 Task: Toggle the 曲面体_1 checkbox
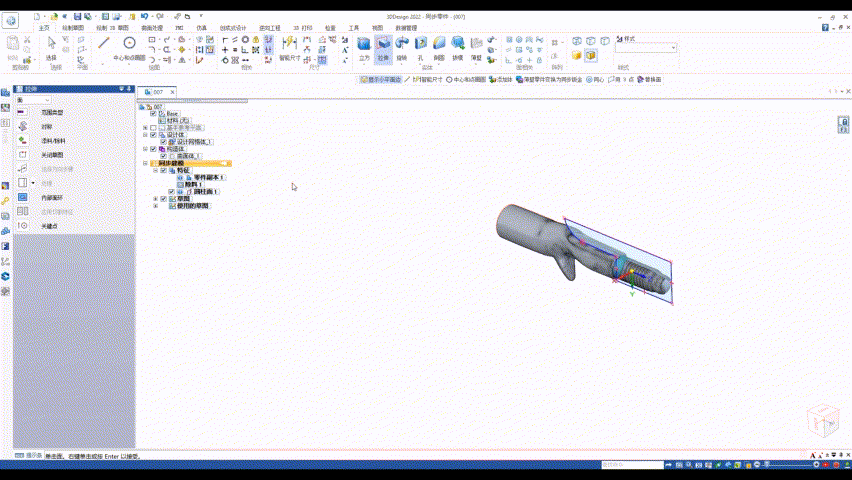(164, 156)
